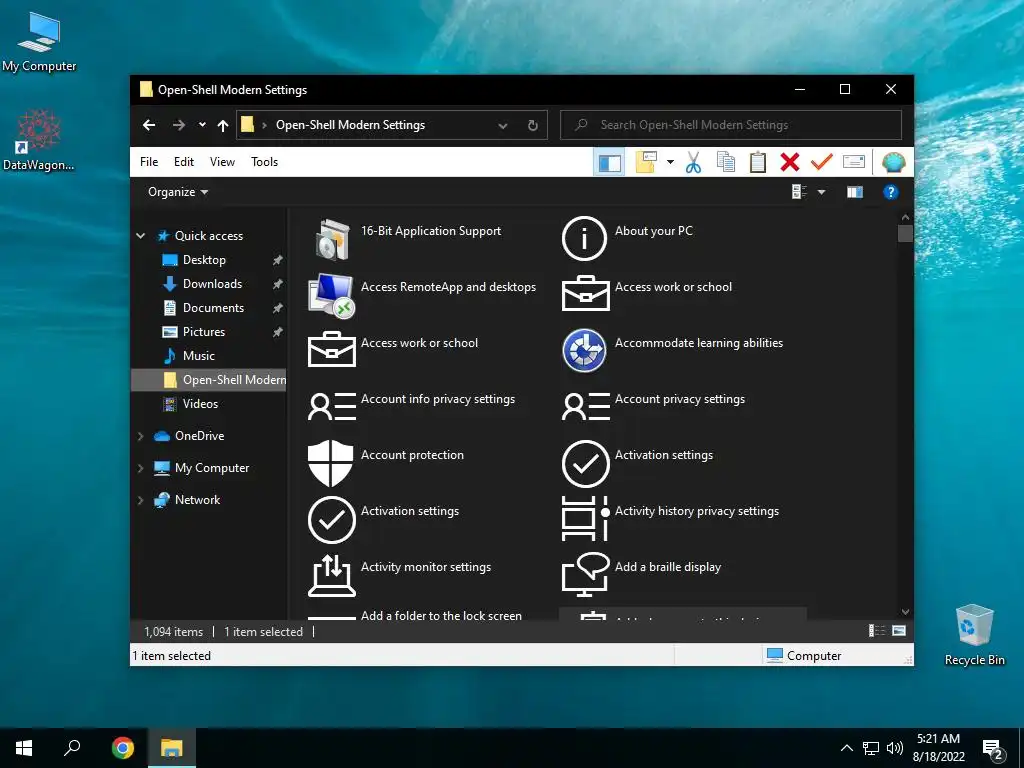Expand the address bar history dropdown

point(503,125)
